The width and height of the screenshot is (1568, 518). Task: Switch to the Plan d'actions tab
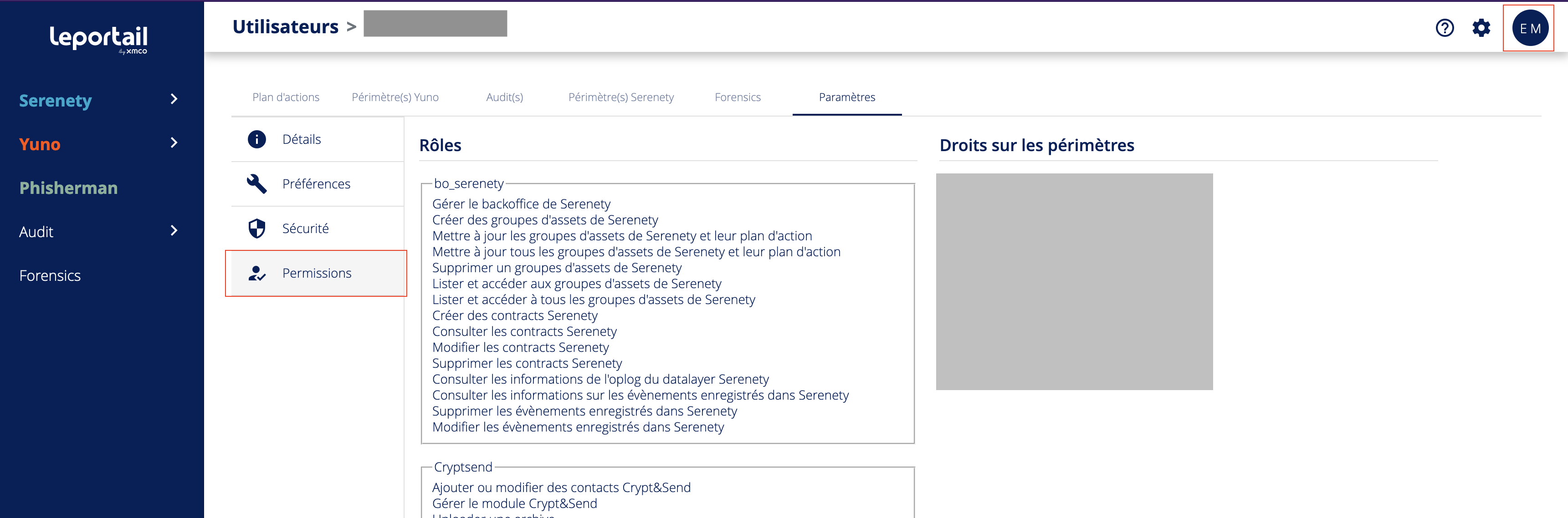[x=286, y=97]
